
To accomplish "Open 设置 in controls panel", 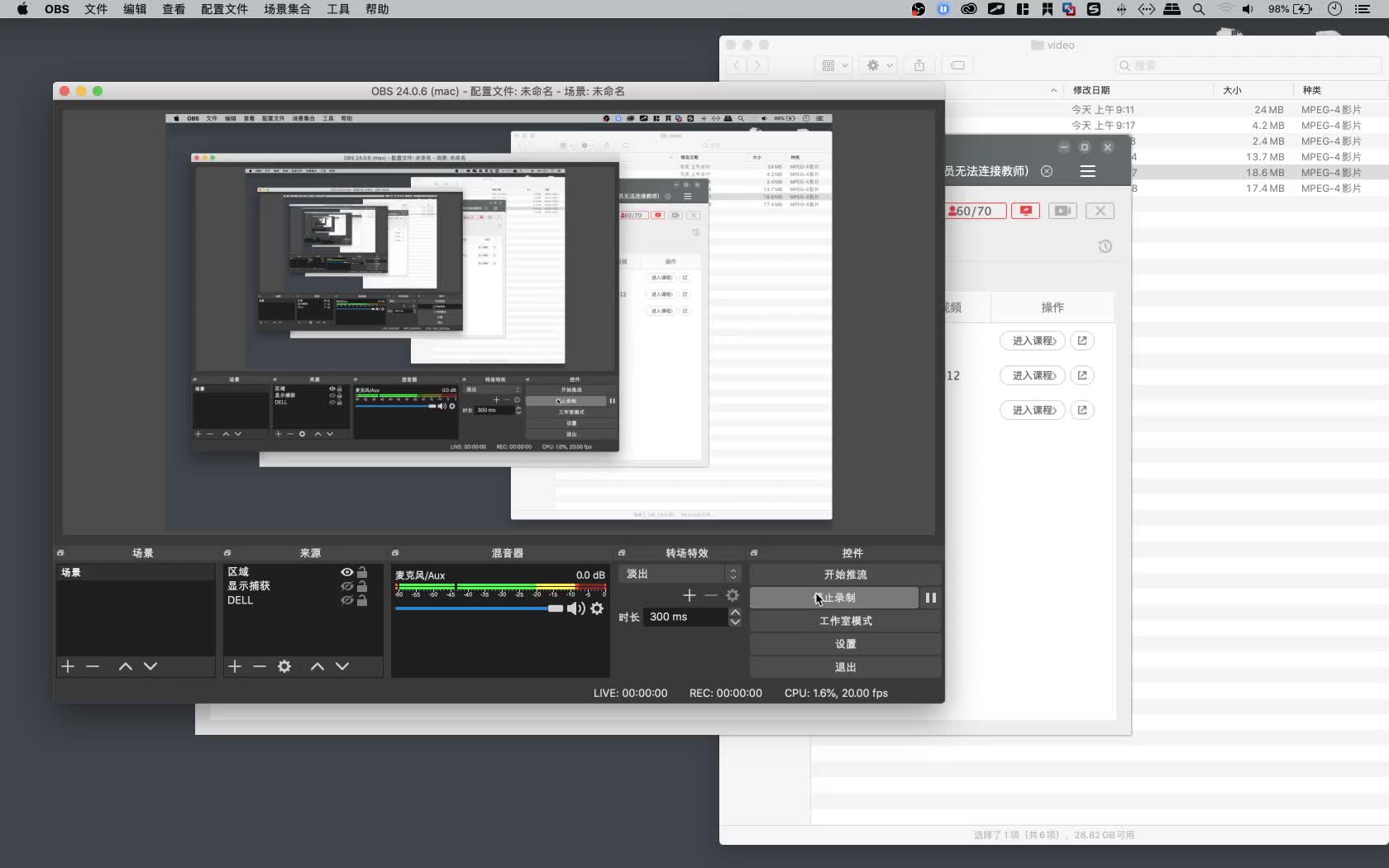I will [845, 644].
